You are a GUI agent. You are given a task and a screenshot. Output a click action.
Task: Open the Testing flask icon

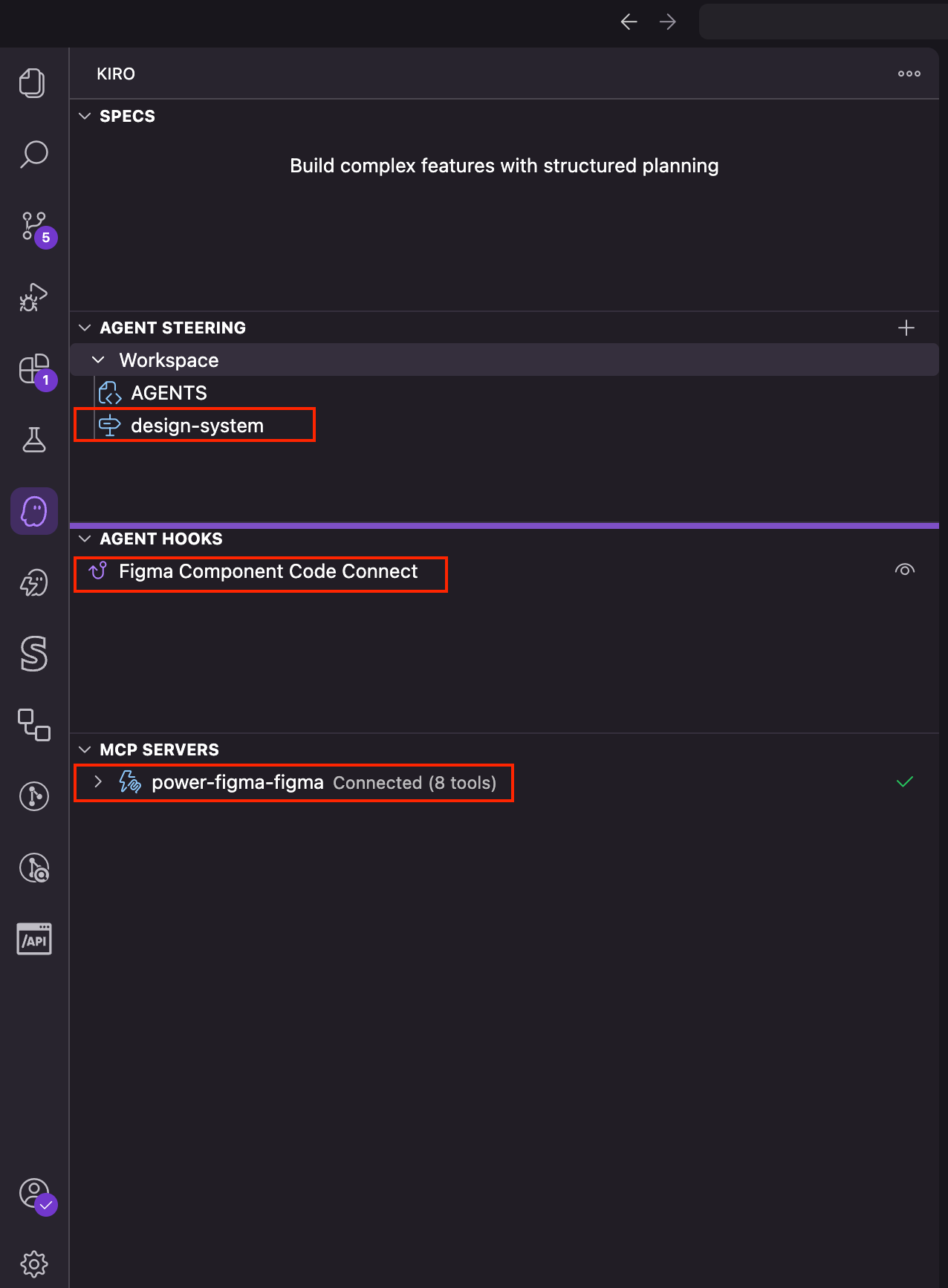click(x=34, y=440)
